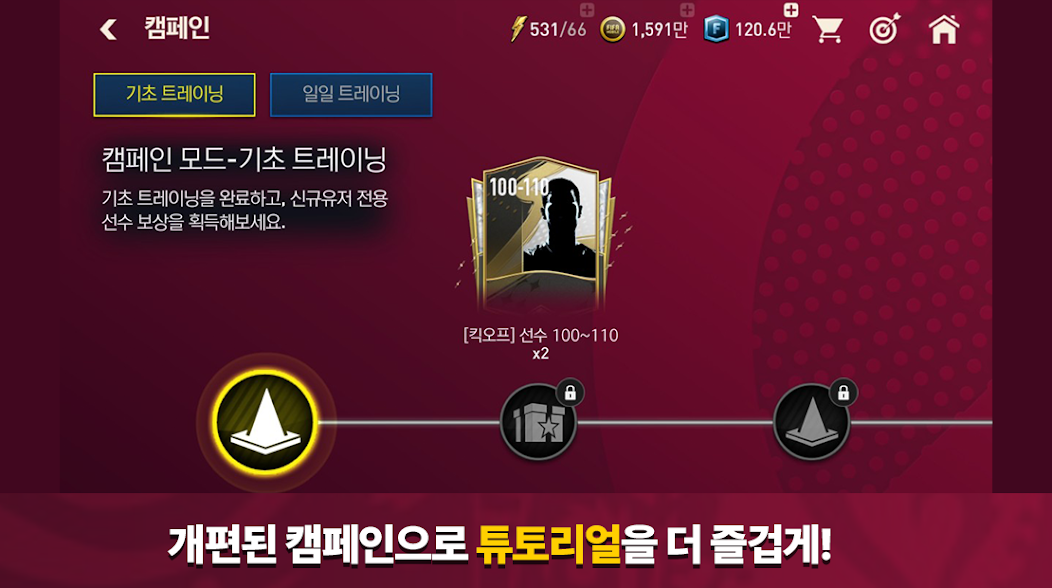The height and width of the screenshot is (588, 1052).
Task: Select the glowing yellow cone stage
Action: pos(266,422)
